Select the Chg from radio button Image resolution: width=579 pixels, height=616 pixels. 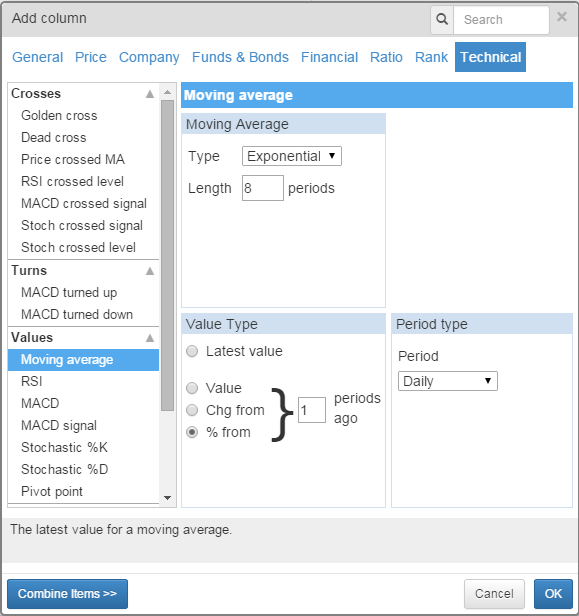192,410
